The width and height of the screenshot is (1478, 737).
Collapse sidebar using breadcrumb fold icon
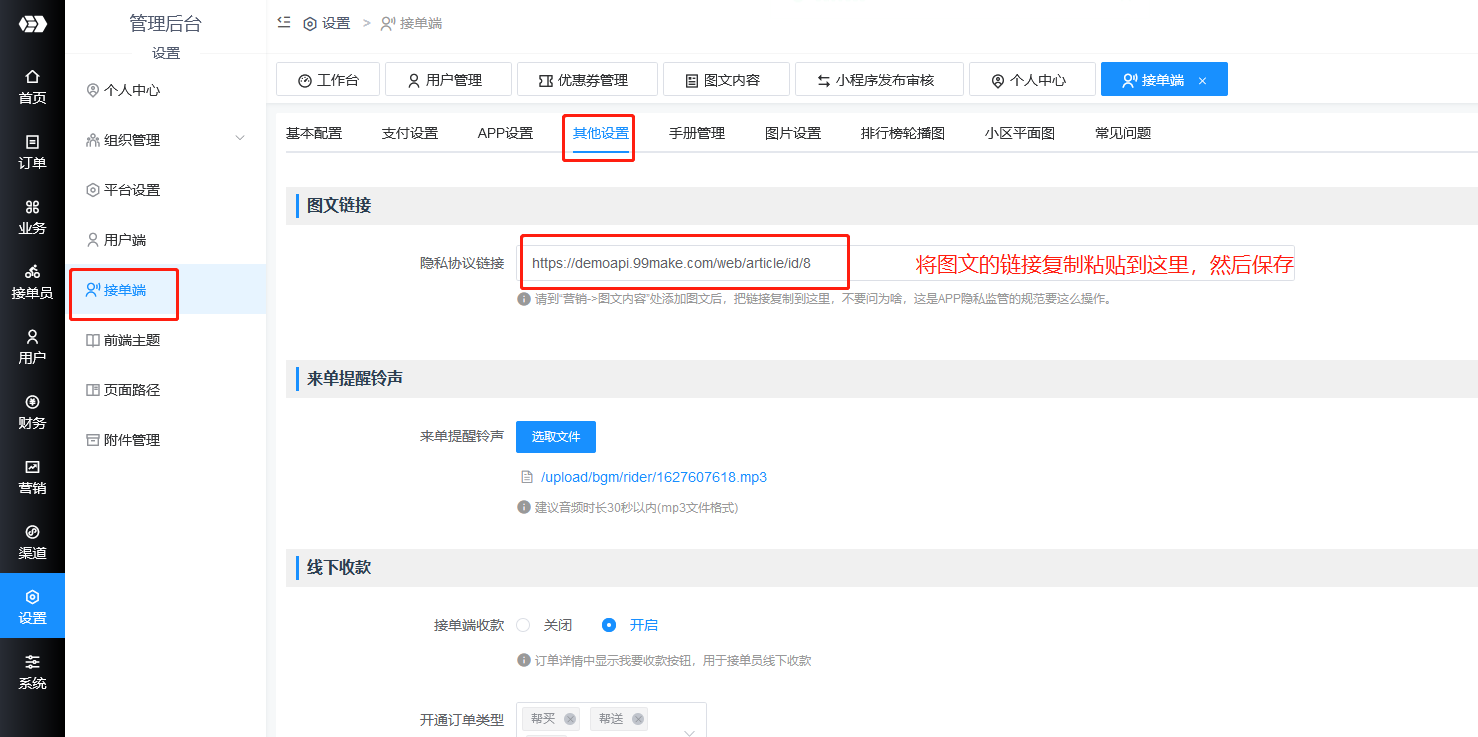pos(284,22)
